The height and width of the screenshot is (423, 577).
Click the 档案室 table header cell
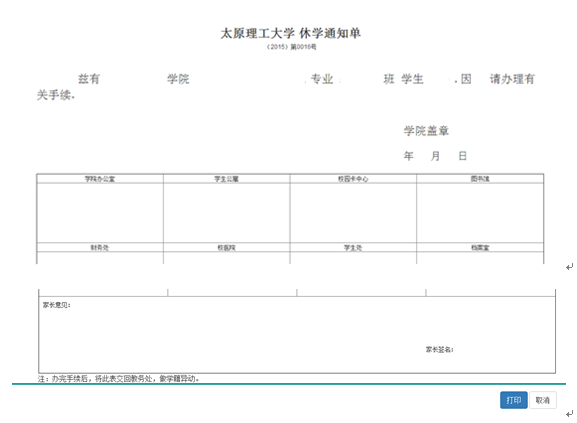[x=480, y=248]
